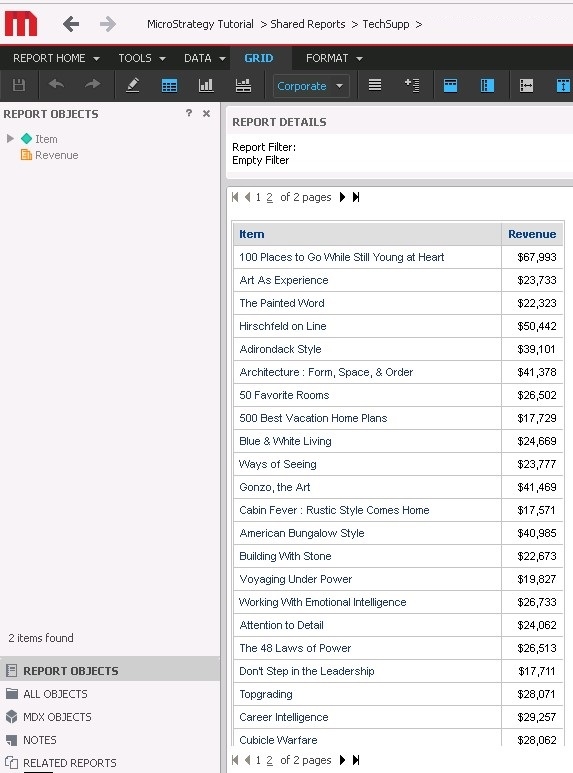Open the RELATED REPORTS section
The width and height of the screenshot is (573, 773).
pos(110,763)
